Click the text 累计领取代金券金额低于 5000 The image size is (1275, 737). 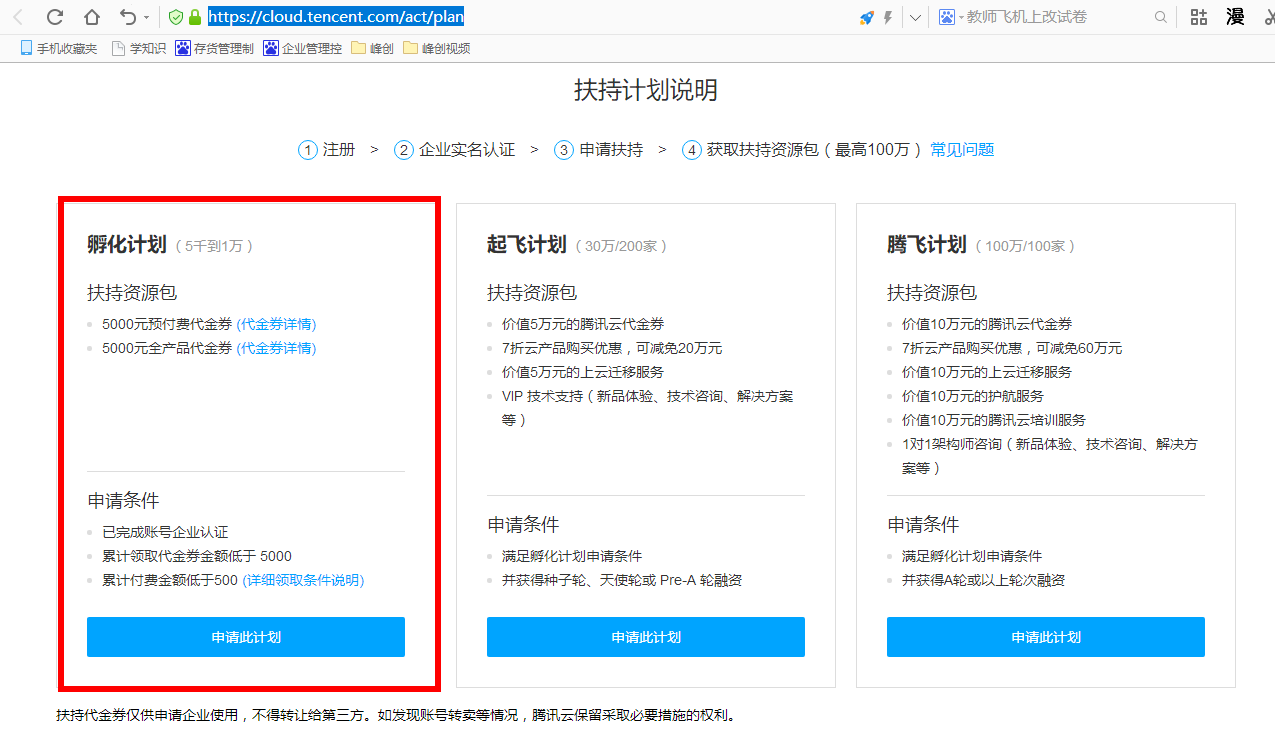pyautogui.click(x=197, y=556)
